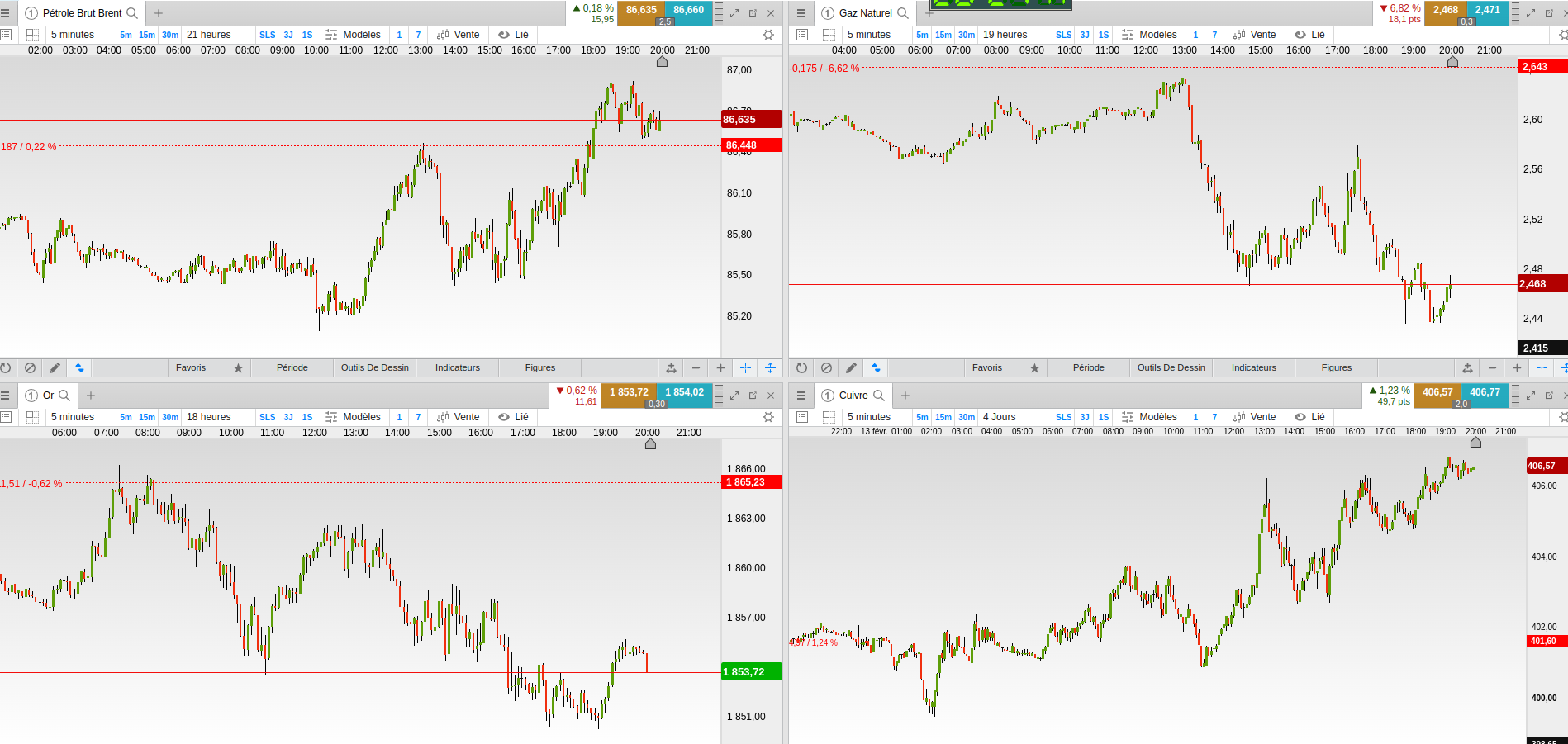Viewport: 1568px width, 744px height.
Task: Toggle the favorites star under Gaz Naturel chart
Action: 1034,368
